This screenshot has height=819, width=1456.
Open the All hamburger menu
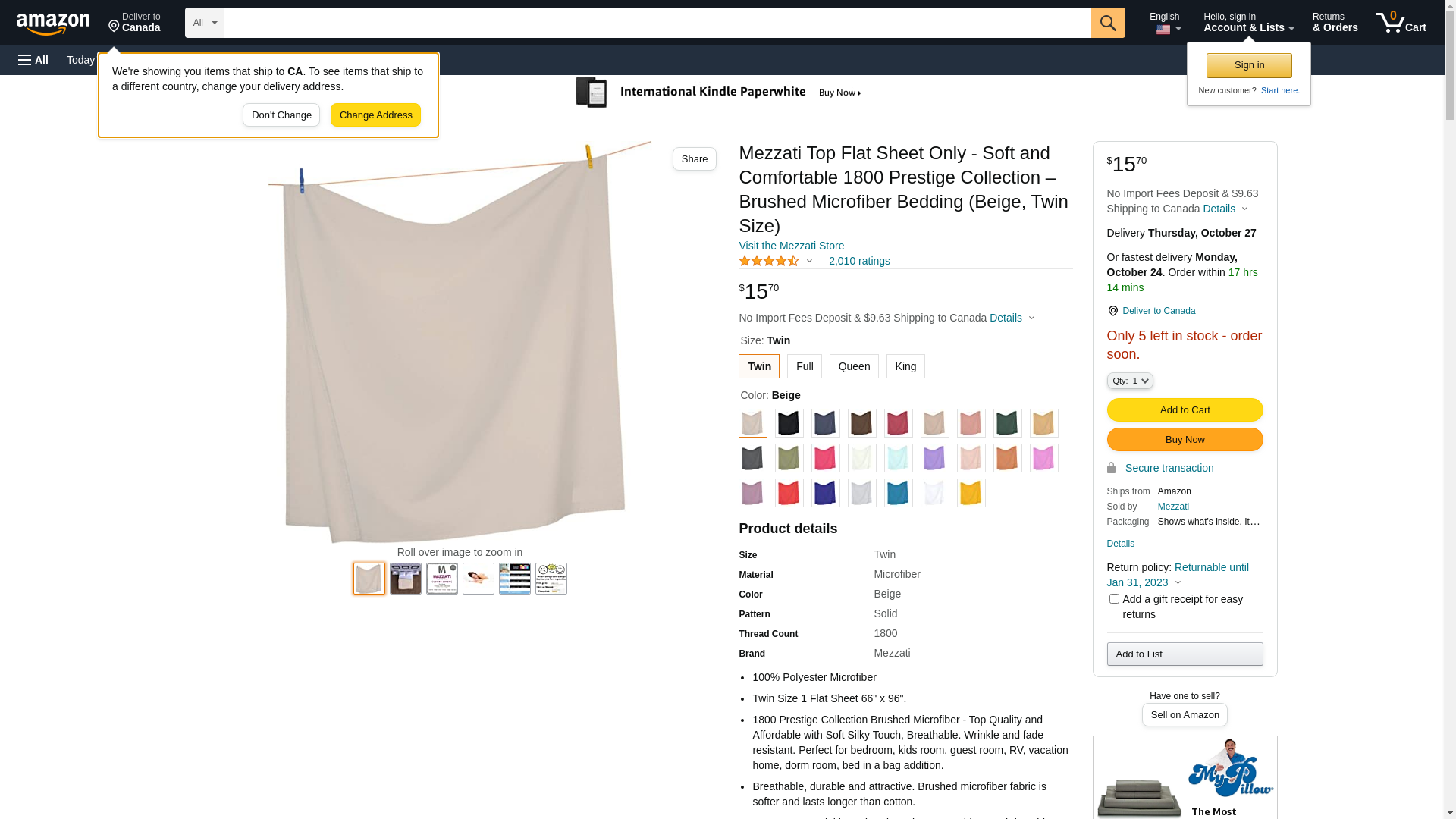pos(33,60)
